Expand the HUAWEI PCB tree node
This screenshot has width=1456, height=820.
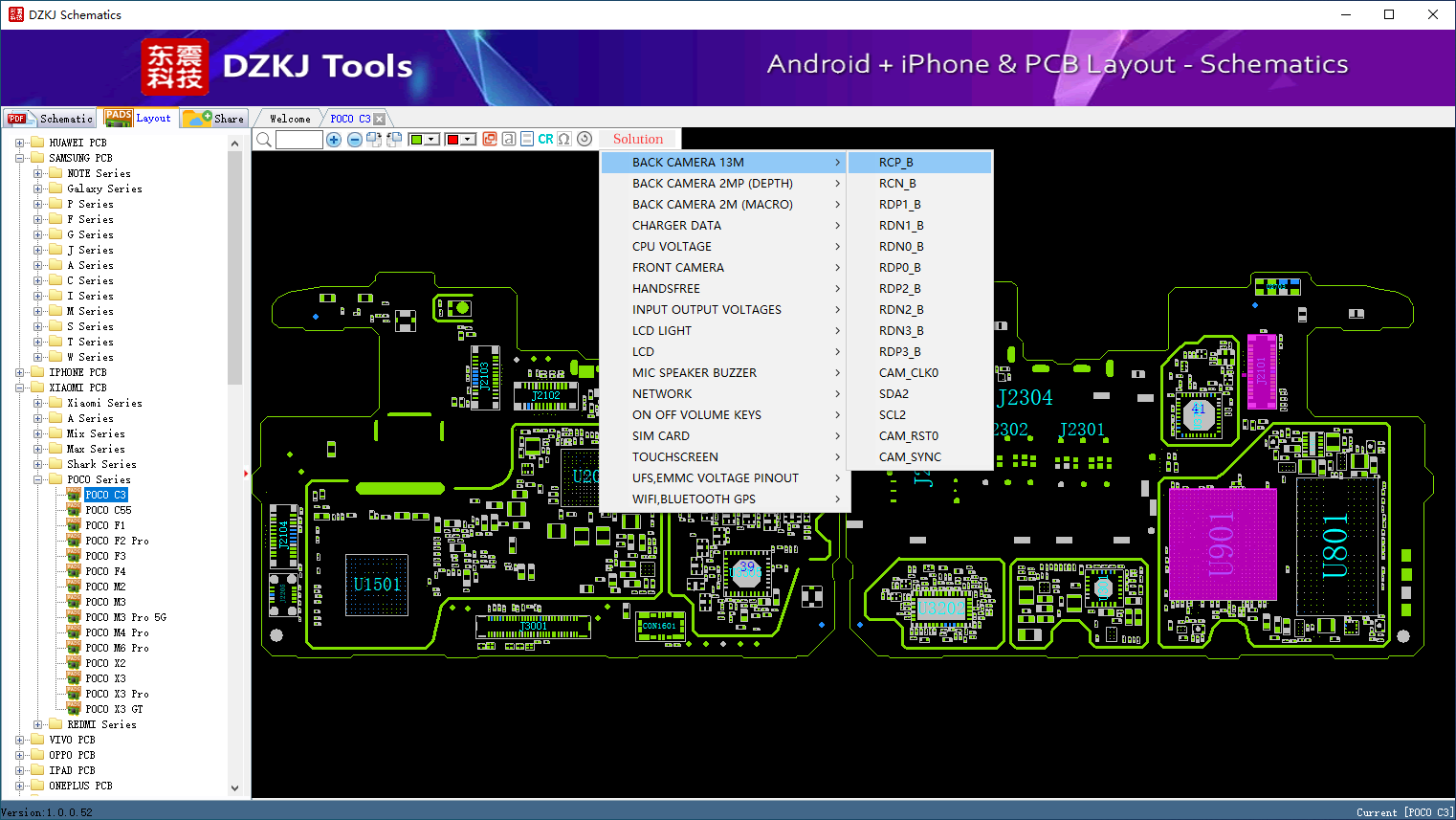click(19, 143)
